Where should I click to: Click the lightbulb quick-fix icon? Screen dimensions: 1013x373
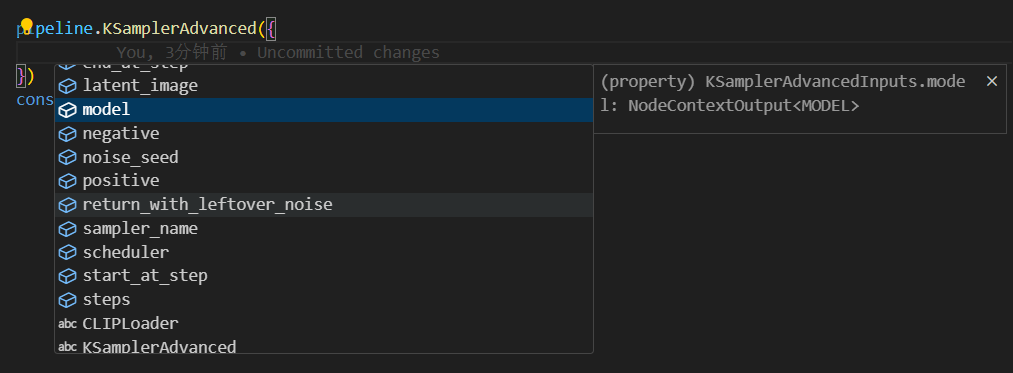26,26
